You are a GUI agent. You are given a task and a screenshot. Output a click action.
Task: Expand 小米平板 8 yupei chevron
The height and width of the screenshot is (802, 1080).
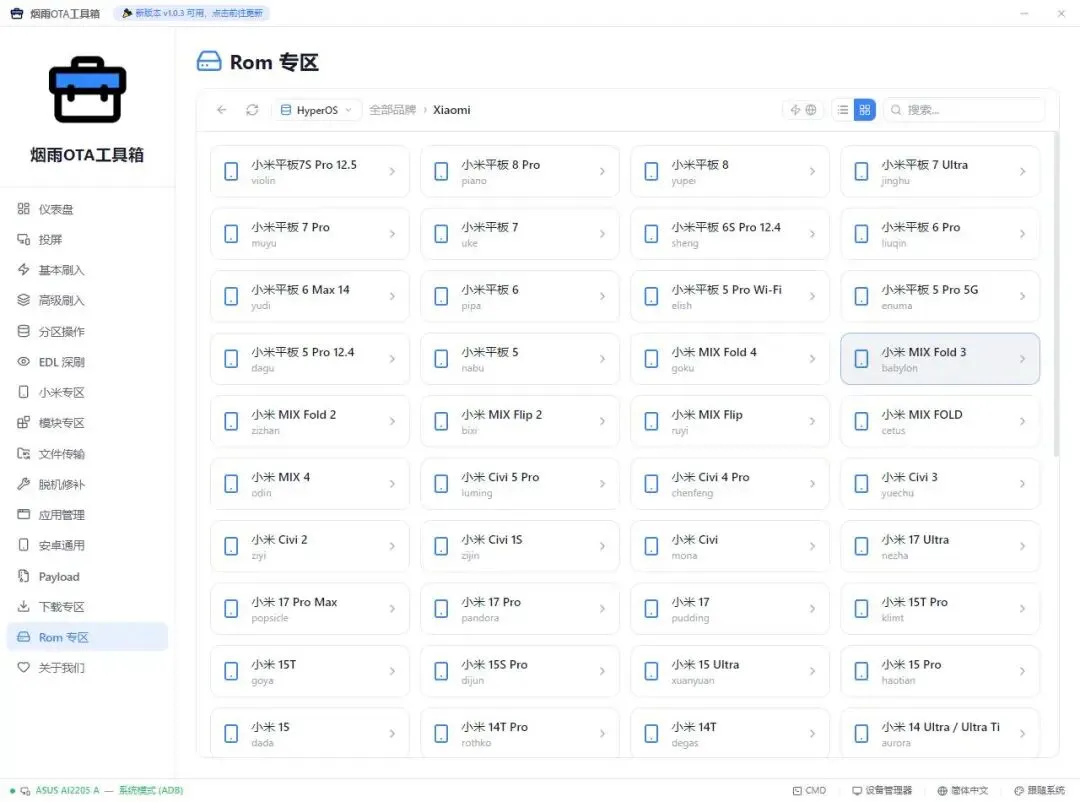tap(812, 172)
